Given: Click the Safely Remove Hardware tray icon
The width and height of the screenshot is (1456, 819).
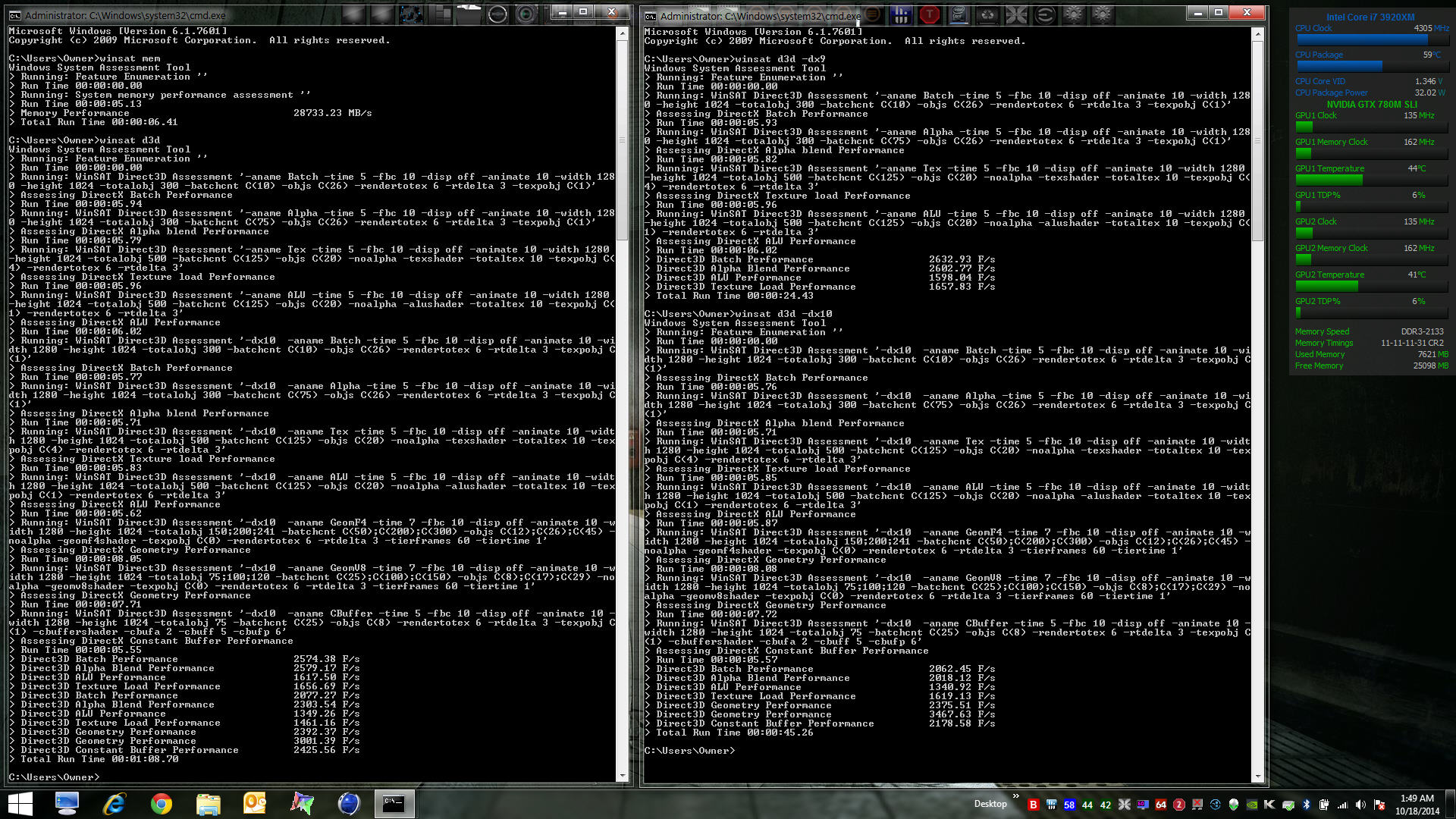Looking at the screenshot, I should (1288, 805).
